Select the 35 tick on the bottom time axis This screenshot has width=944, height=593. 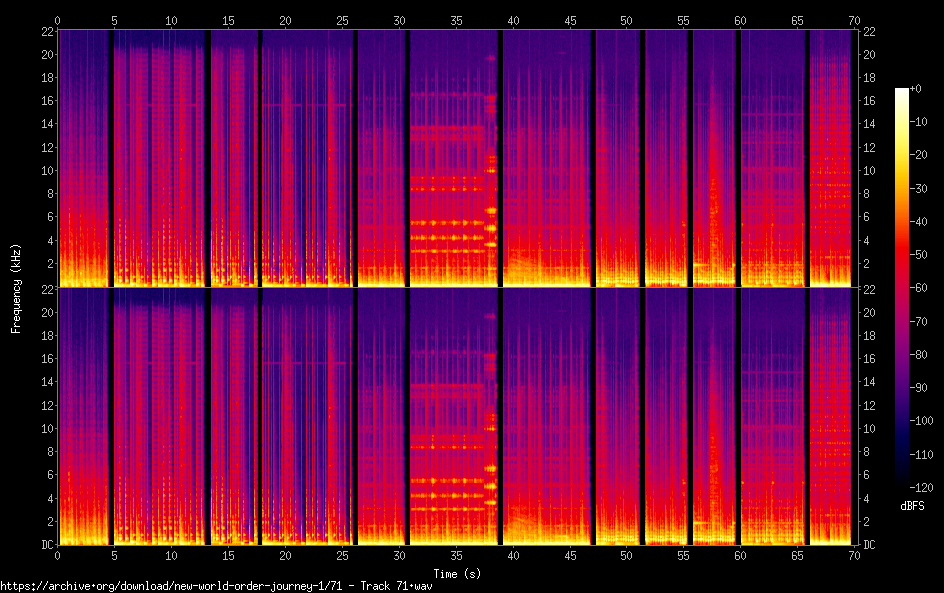456,554
